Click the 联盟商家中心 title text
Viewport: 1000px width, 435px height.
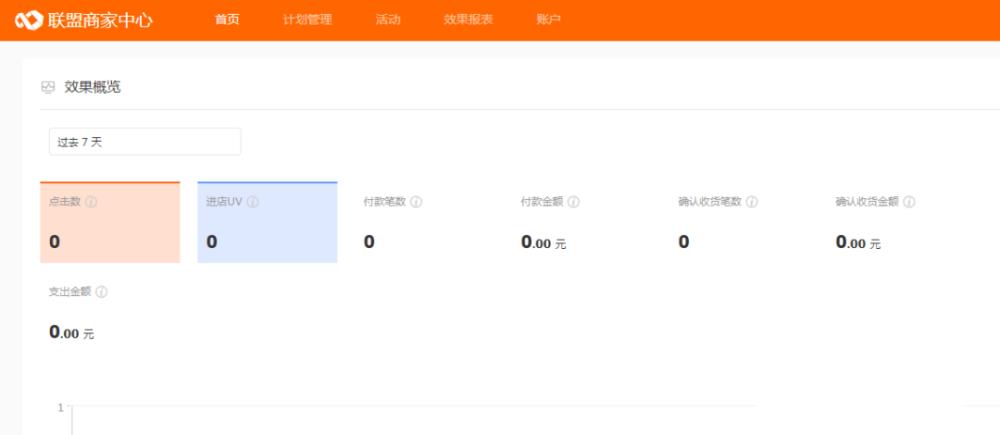click(x=100, y=20)
